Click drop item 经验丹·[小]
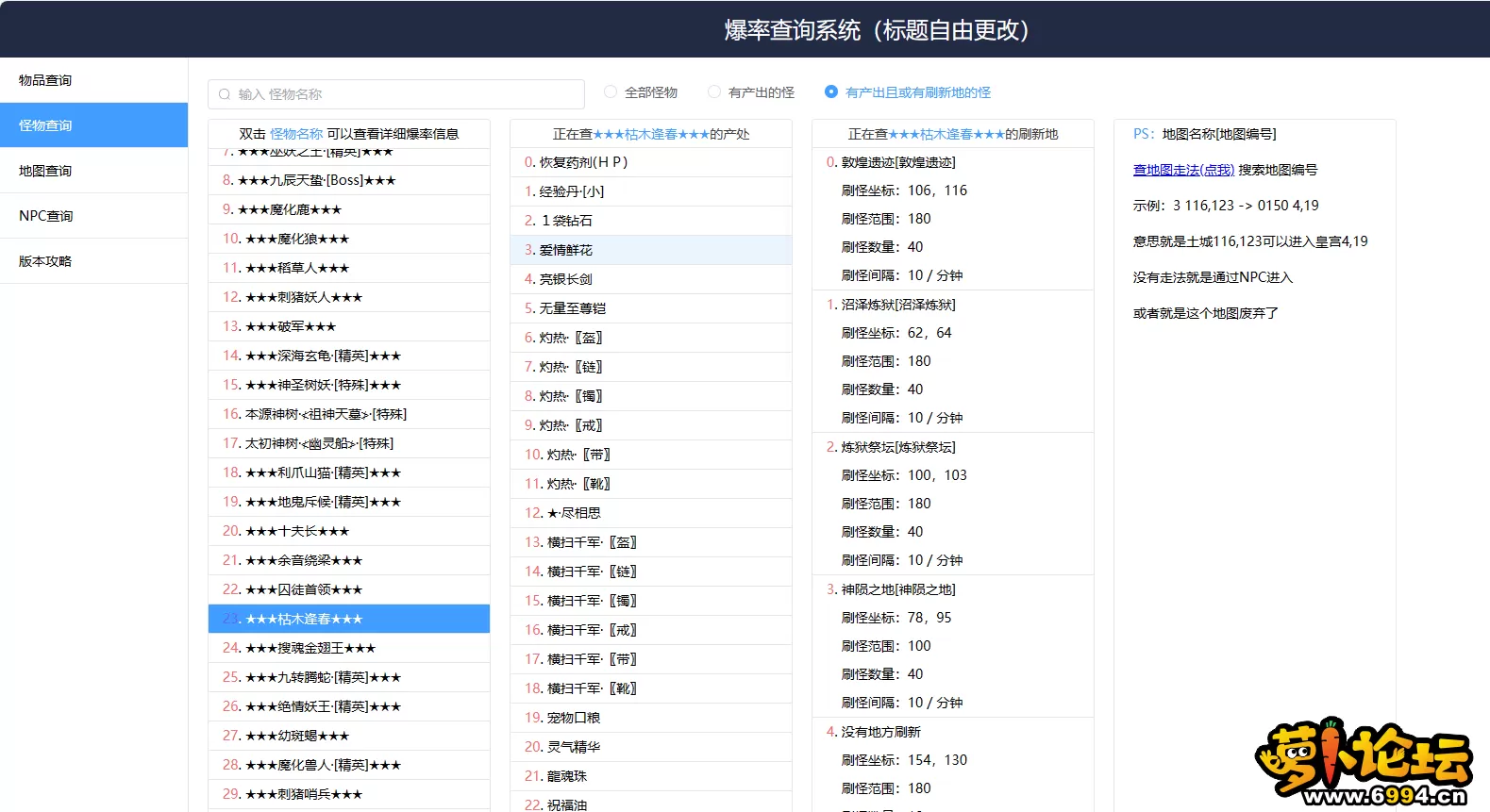Viewport: 1490px width, 812px height. tap(651, 191)
